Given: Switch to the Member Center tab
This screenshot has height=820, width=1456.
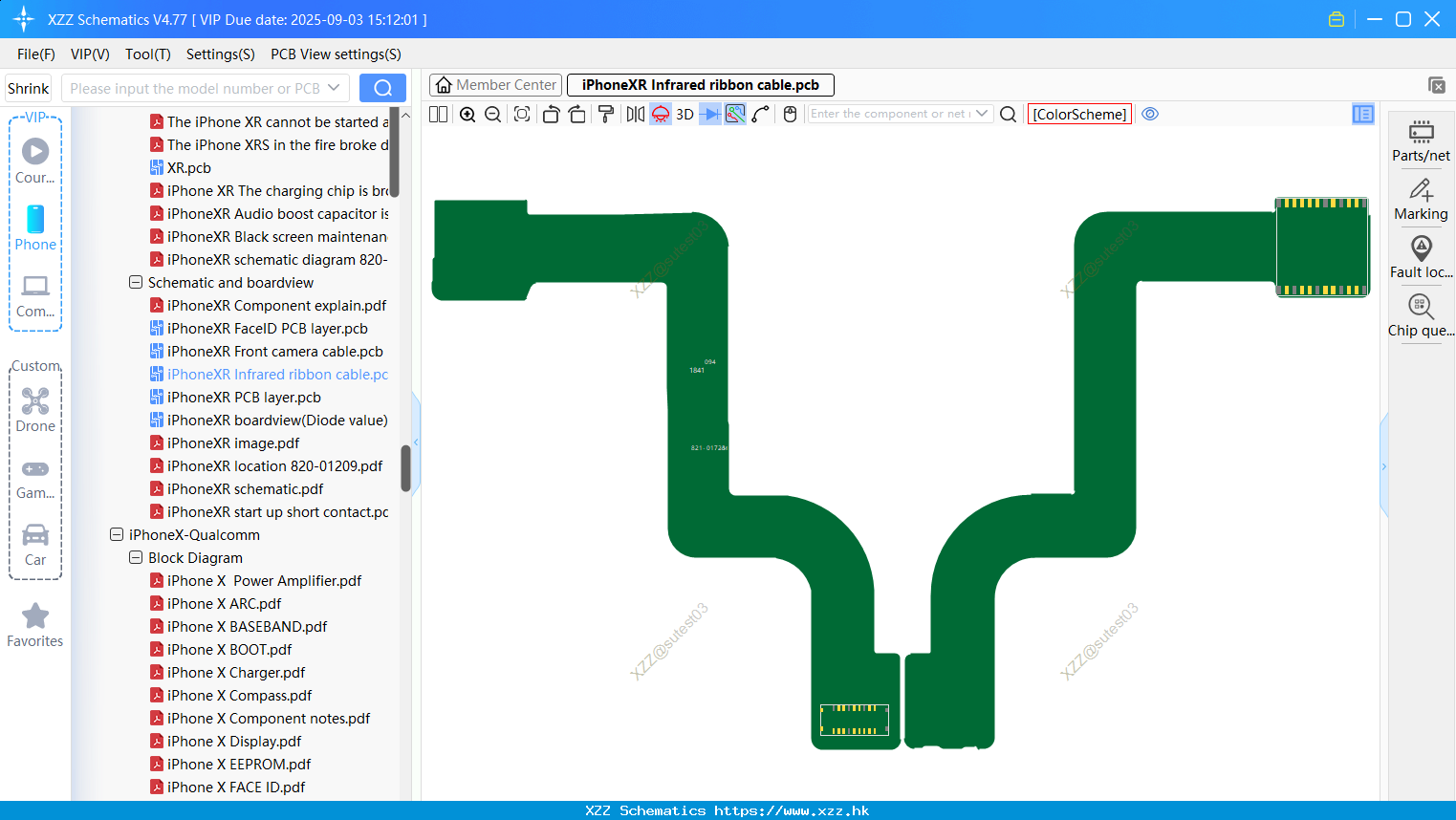Looking at the screenshot, I should click(x=496, y=85).
